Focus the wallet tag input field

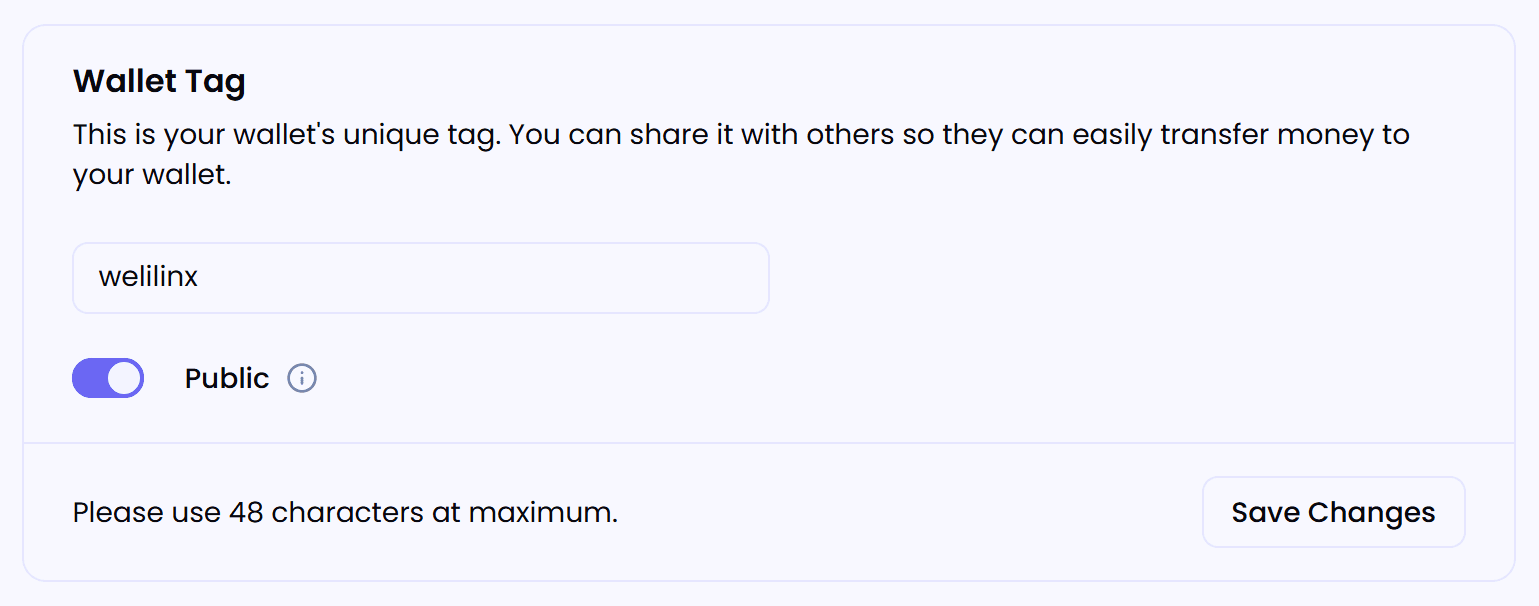click(x=420, y=278)
